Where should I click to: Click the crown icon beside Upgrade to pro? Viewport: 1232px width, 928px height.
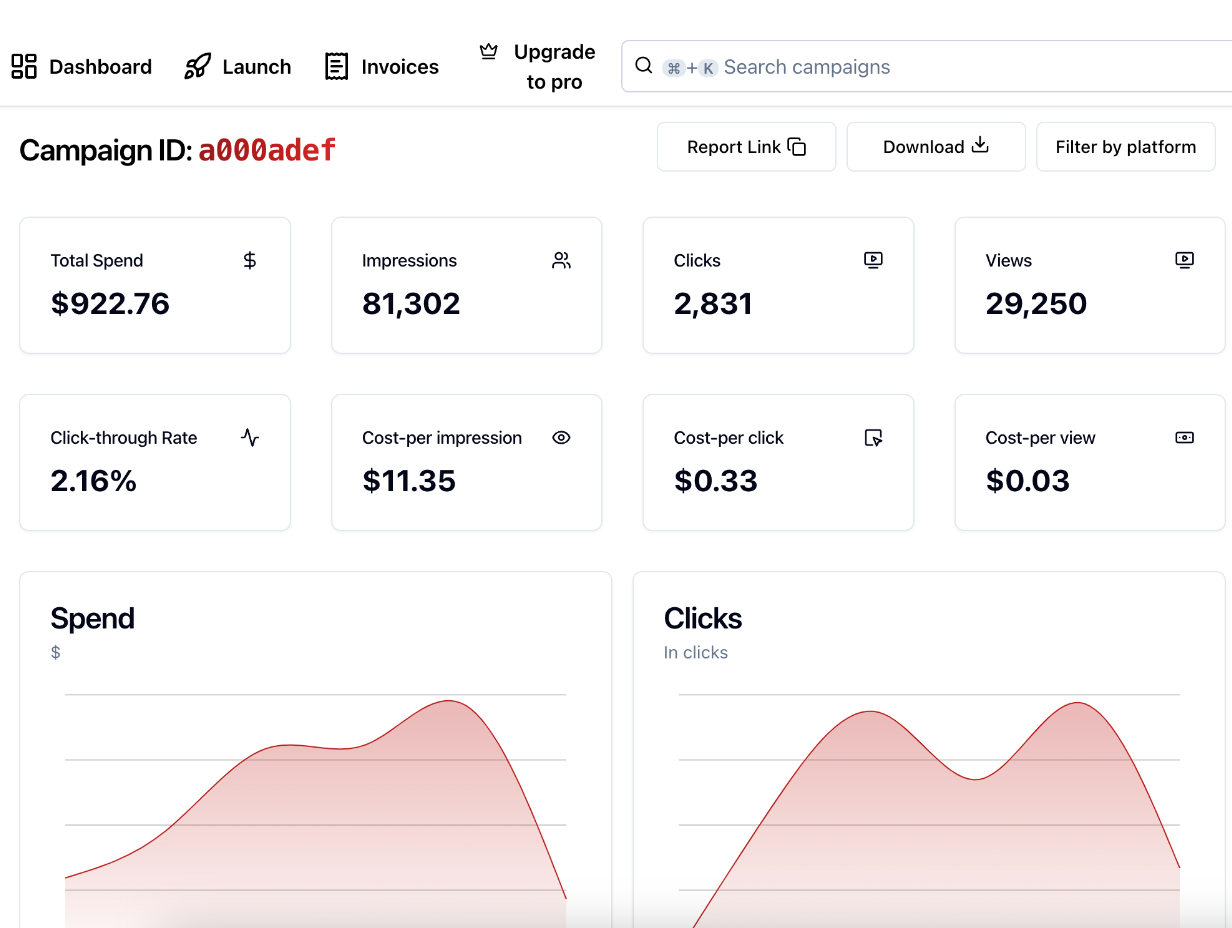(x=488, y=51)
